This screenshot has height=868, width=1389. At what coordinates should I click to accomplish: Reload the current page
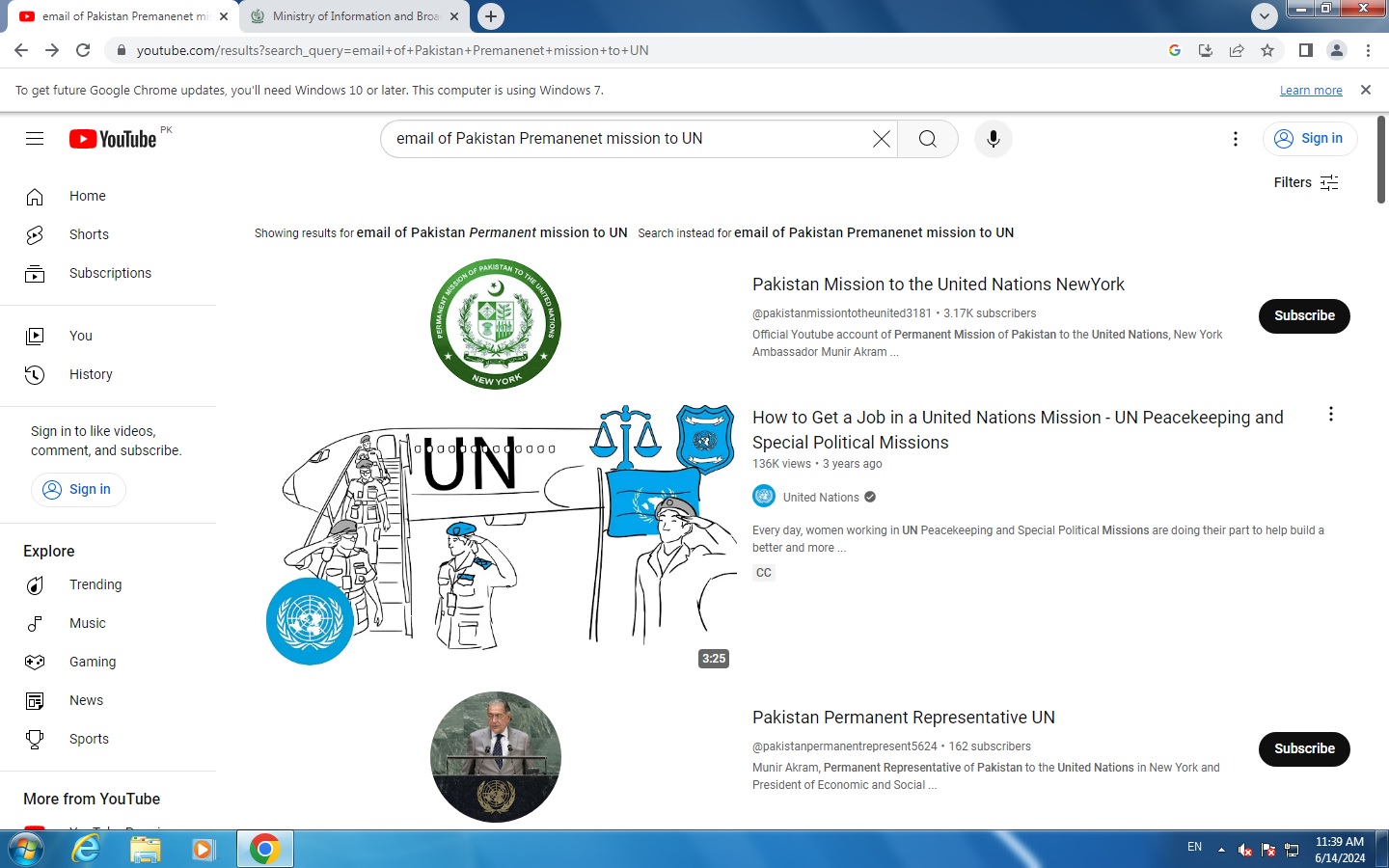pyautogui.click(x=83, y=50)
